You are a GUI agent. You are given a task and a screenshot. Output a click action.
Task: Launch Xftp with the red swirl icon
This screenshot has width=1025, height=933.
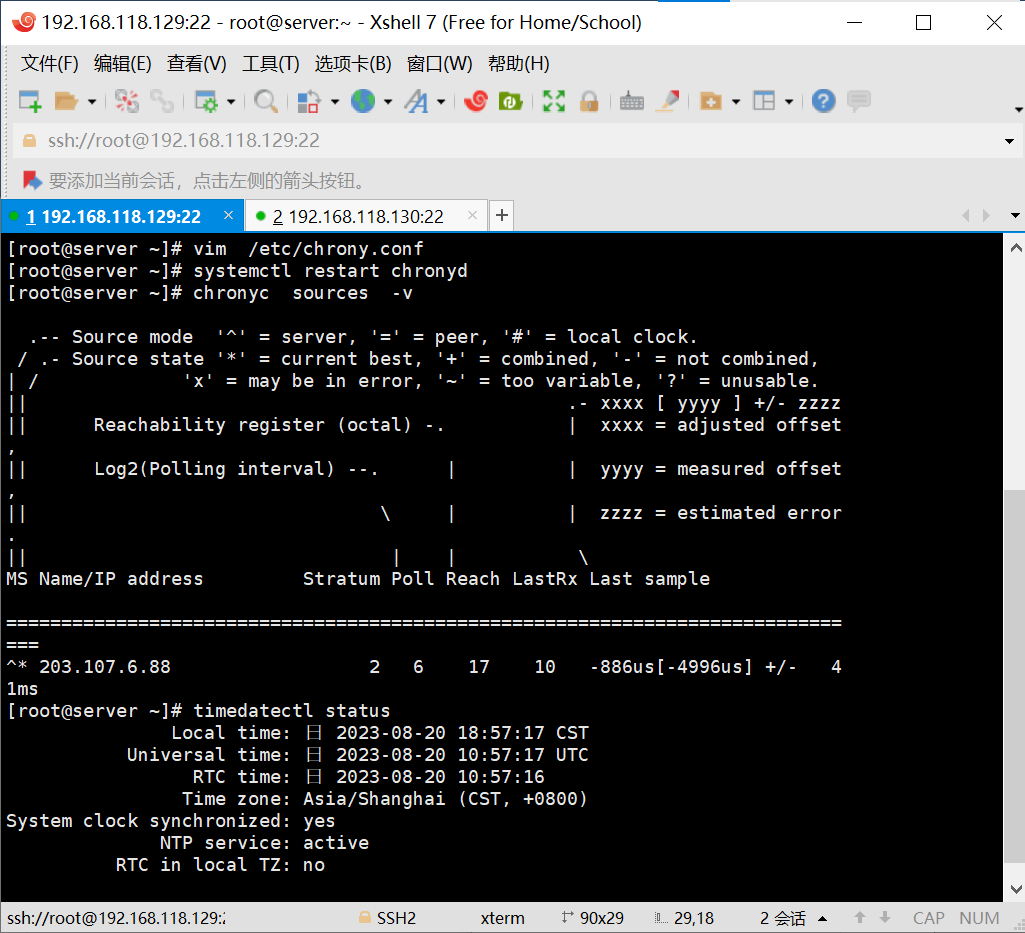tap(476, 101)
